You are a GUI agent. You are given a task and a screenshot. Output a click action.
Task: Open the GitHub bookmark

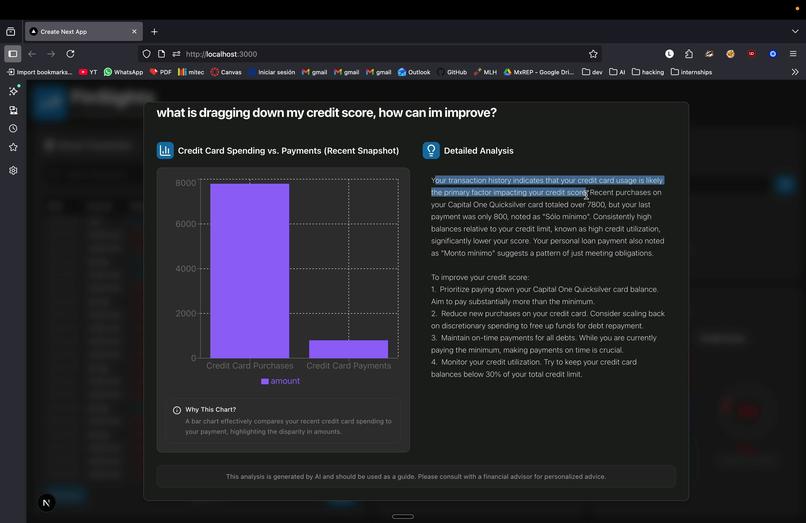tap(452, 73)
